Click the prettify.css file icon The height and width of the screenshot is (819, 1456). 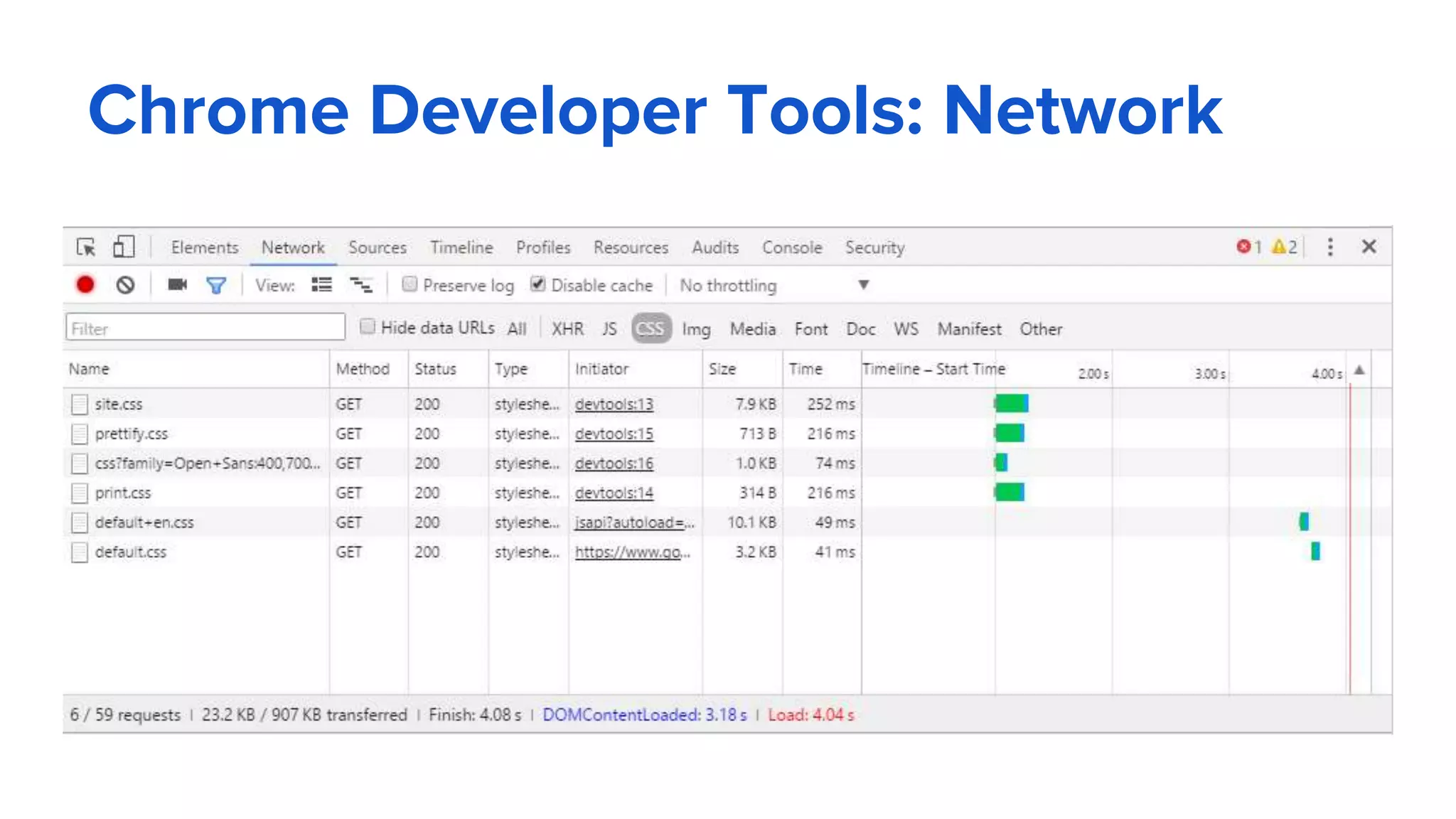[x=80, y=434]
